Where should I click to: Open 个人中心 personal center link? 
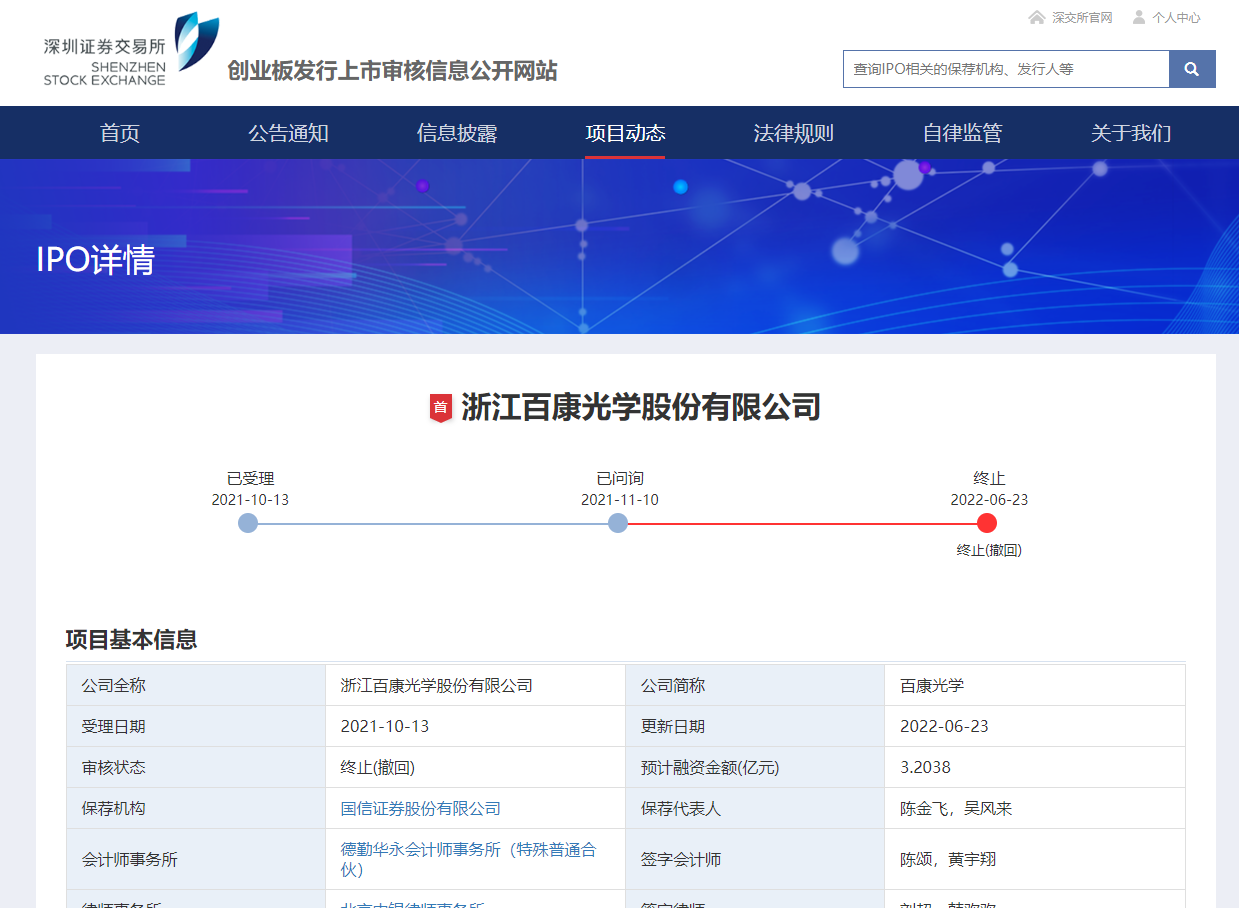tap(1176, 18)
